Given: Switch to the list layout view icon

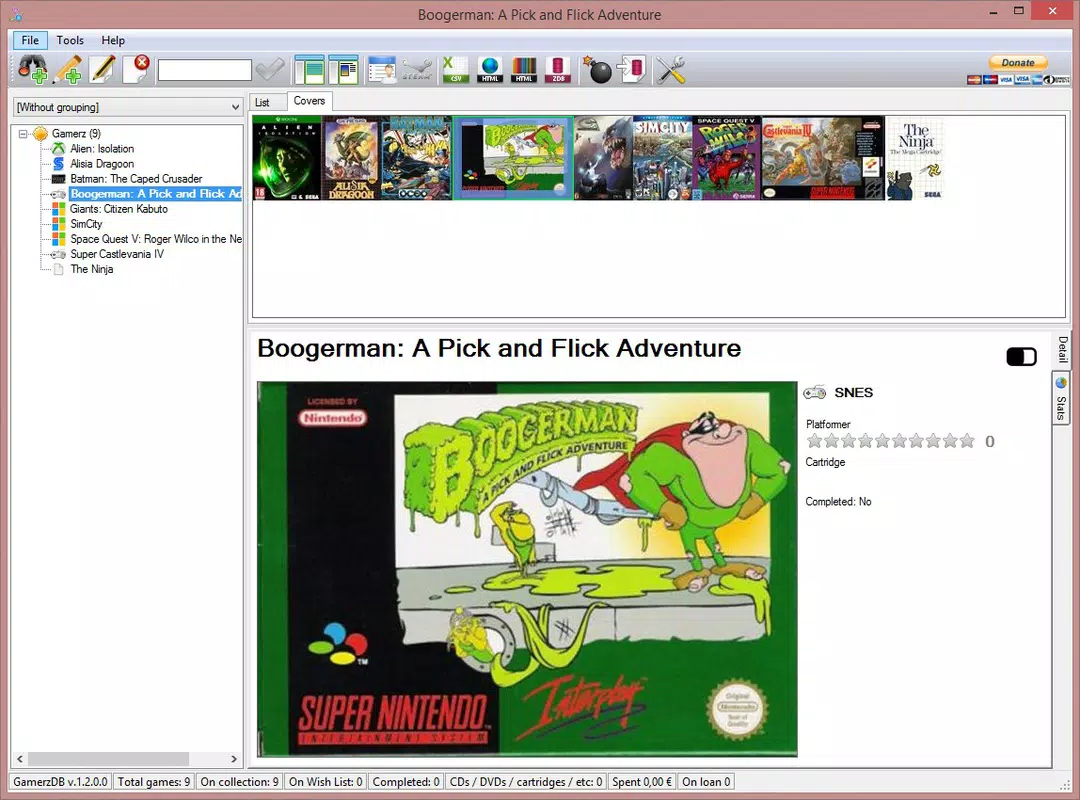Looking at the screenshot, I should tap(309, 70).
